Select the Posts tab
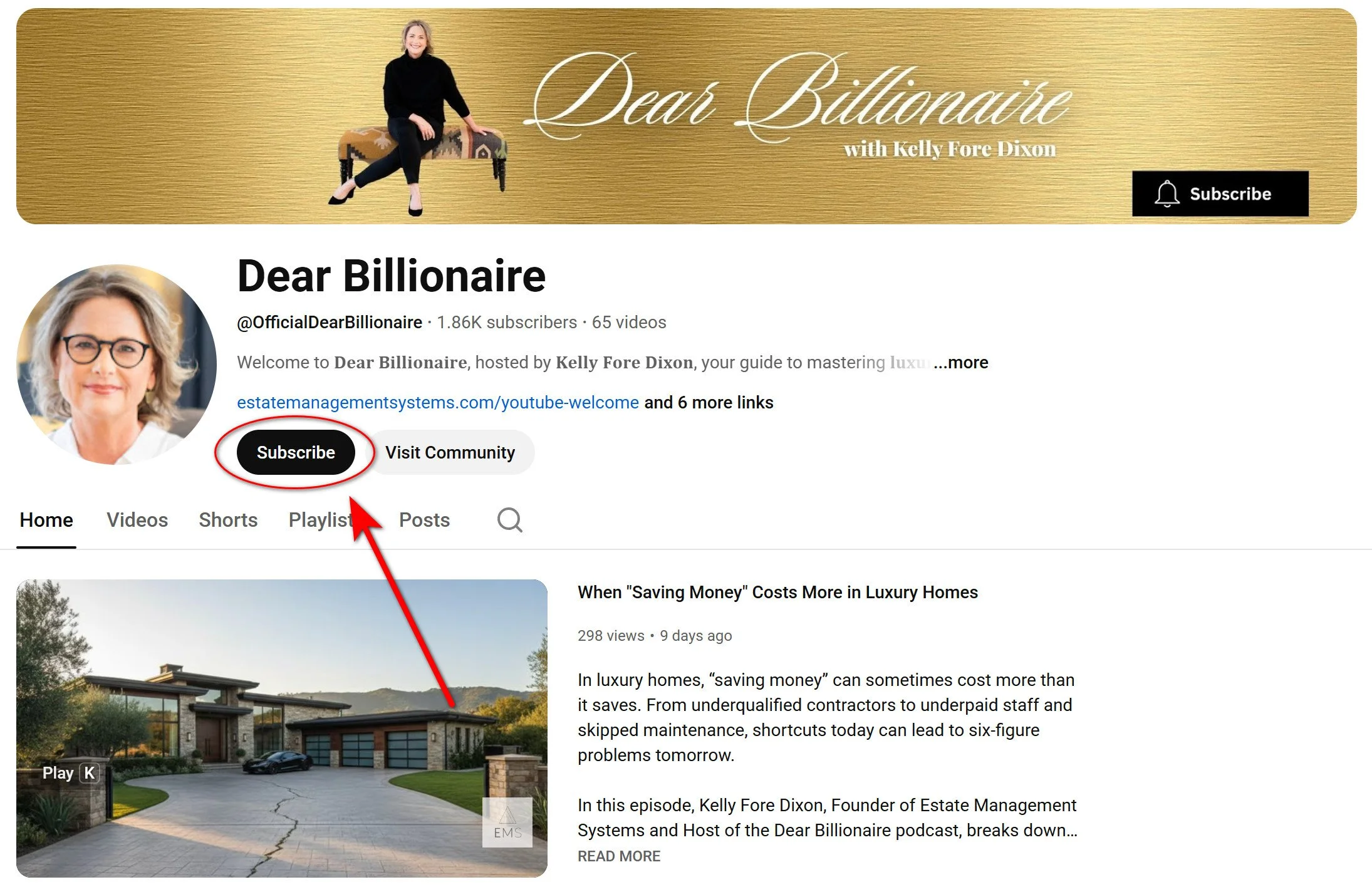 pyautogui.click(x=424, y=520)
